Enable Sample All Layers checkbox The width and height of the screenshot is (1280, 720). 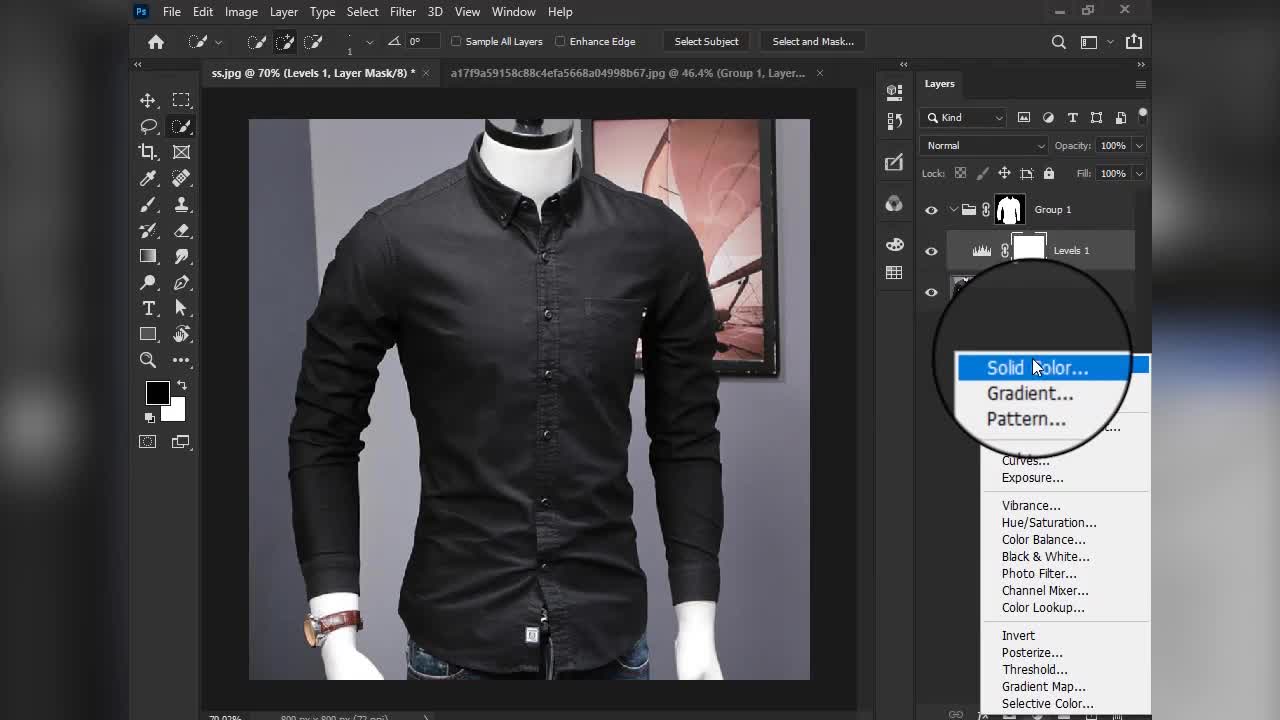click(x=457, y=42)
